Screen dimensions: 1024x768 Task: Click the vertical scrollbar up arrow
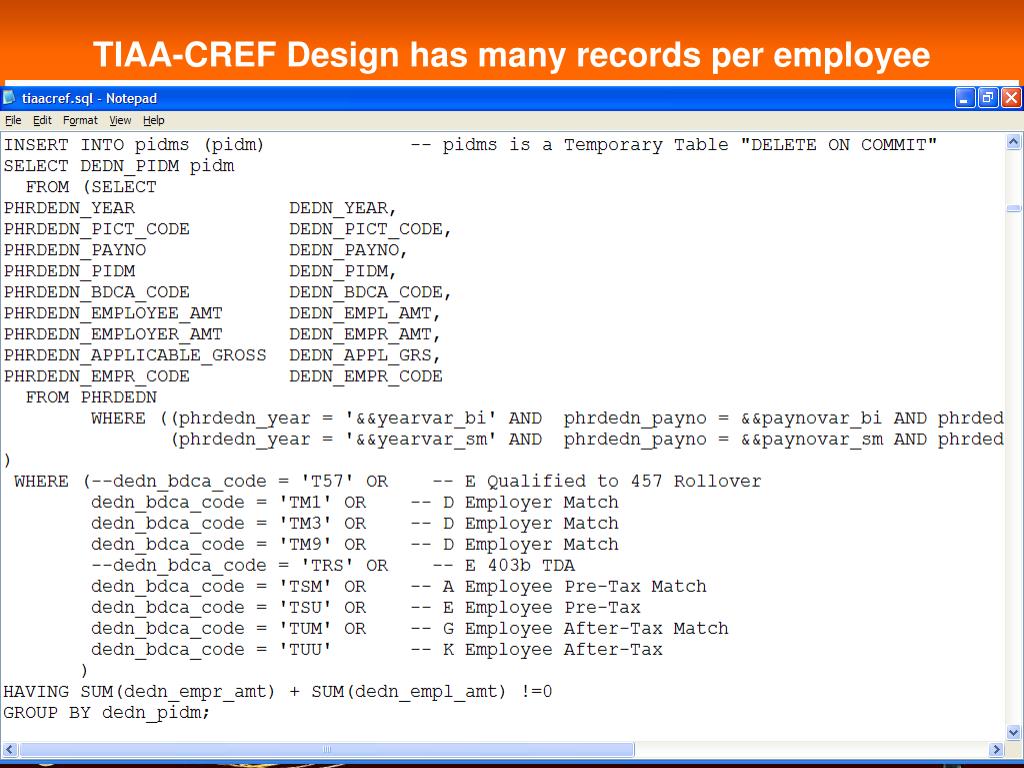coord(1014,142)
